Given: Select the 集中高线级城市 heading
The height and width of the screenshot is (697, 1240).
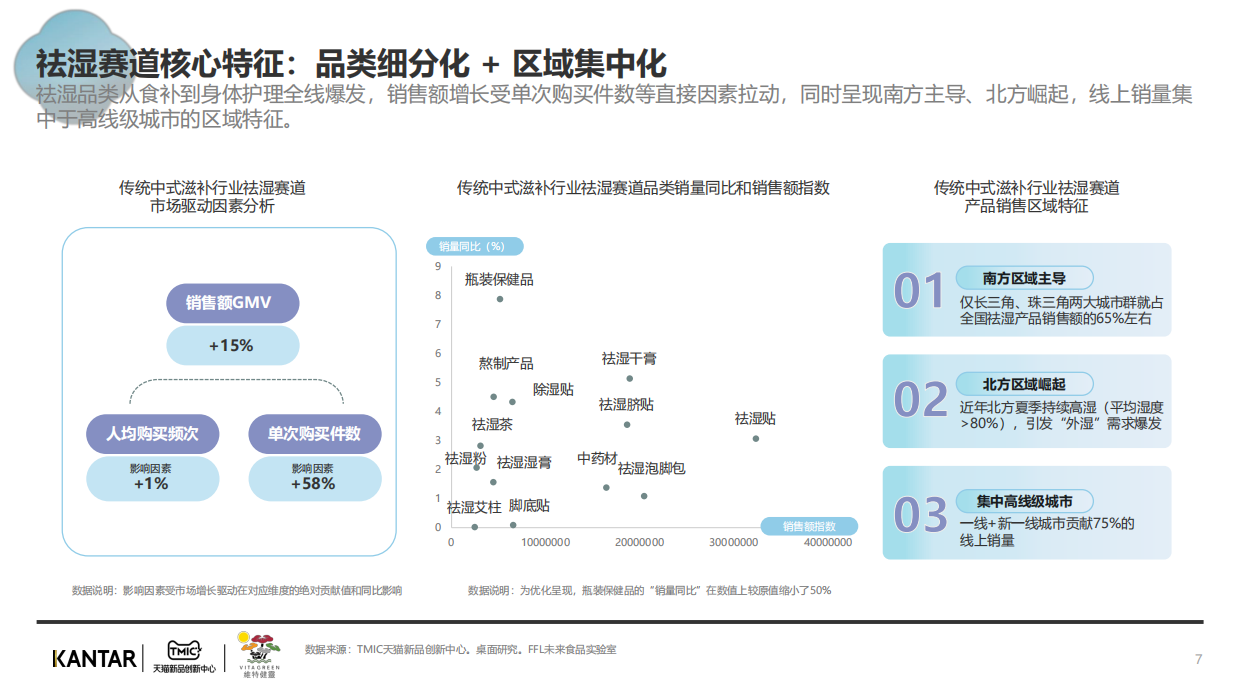Looking at the screenshot, I should [x=1024, y=501].
